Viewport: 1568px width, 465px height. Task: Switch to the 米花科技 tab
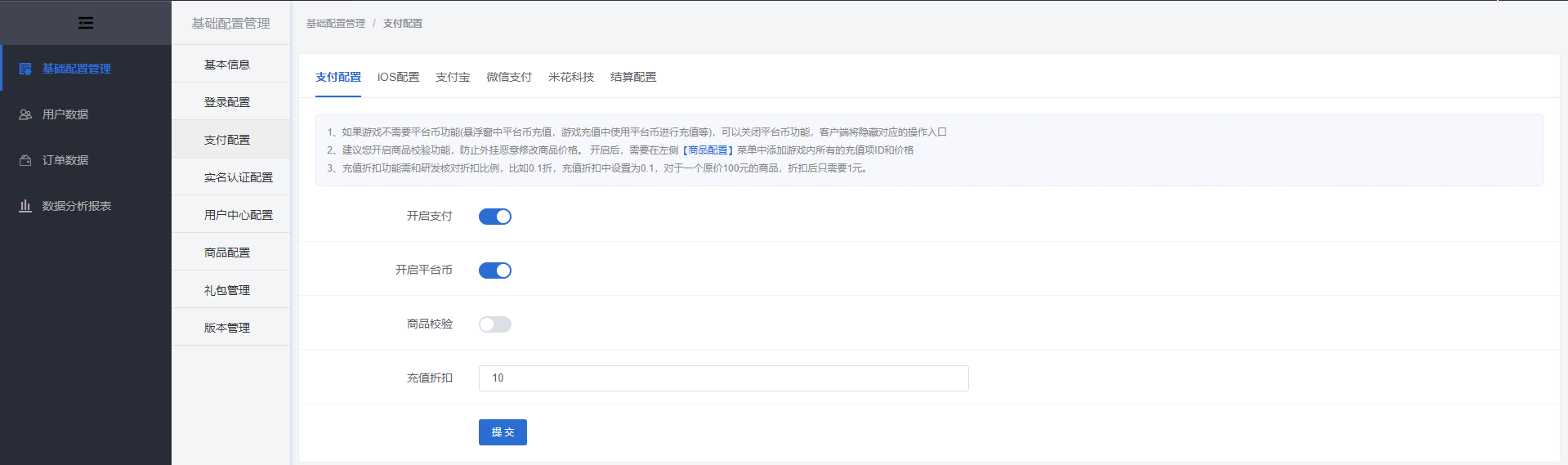click(x=571, y=77)
